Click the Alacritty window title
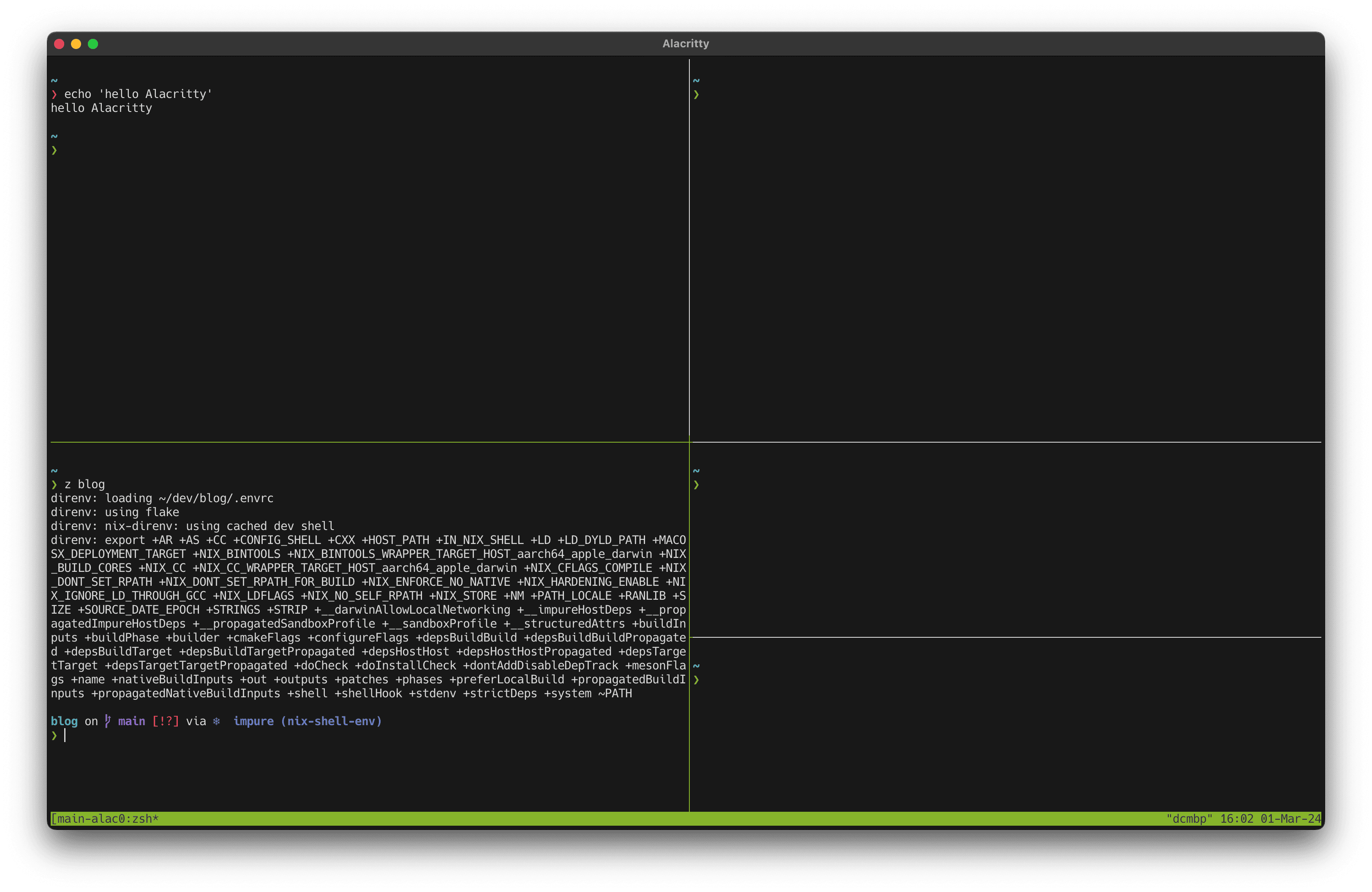This screenshot has height=892, width=1372. (x=686, y=44)
